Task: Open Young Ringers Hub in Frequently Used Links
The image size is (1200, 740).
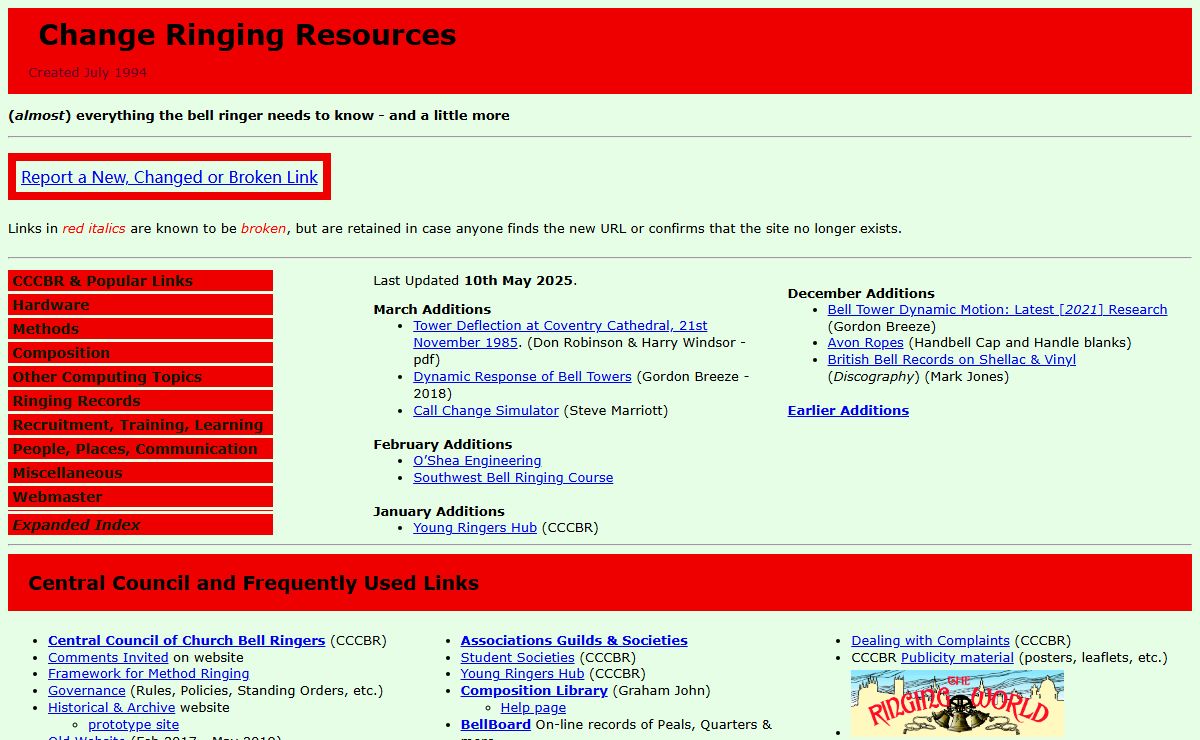Action: (x=522, y=673)
